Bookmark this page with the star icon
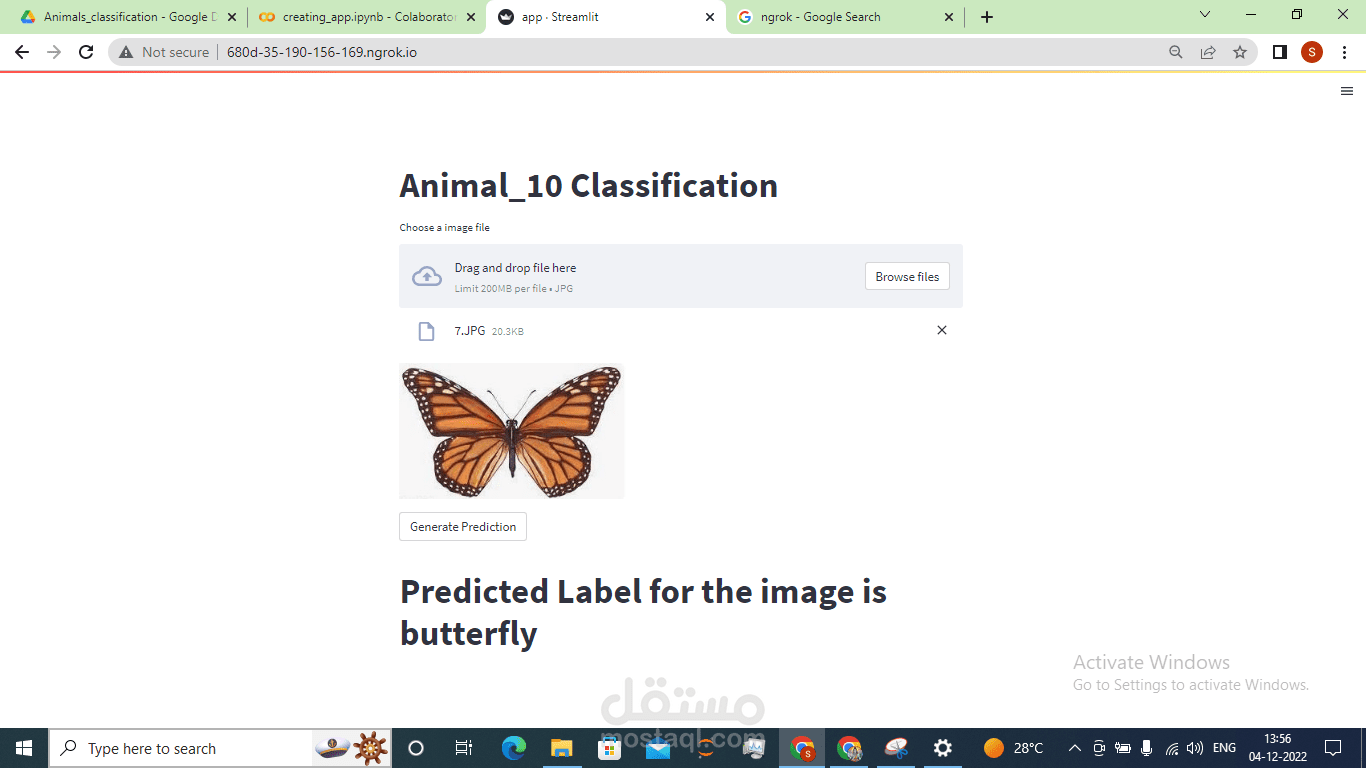 coord(1240,52)
